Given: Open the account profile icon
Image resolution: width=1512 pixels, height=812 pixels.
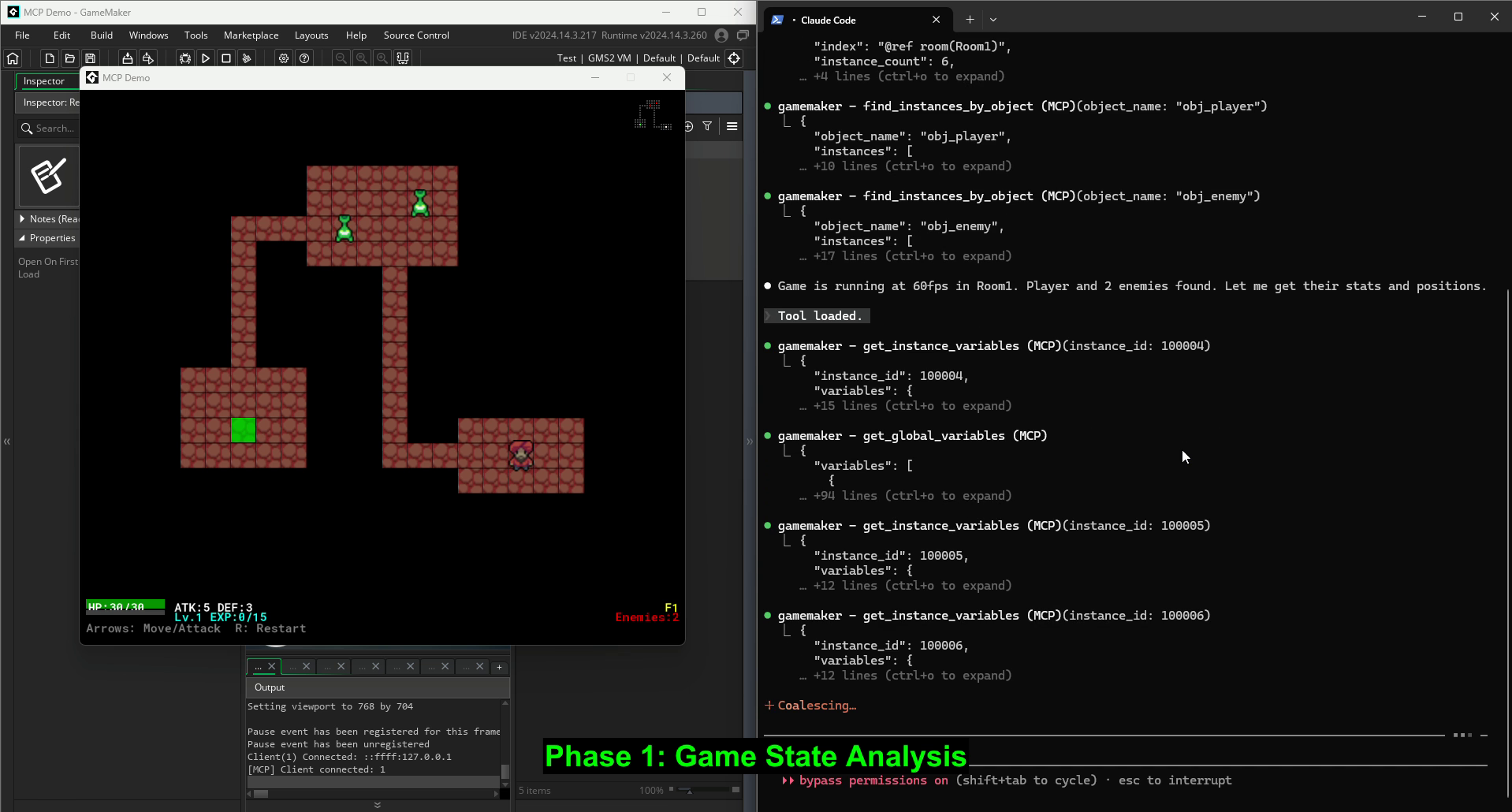Looking at the screenshot, I should pos(721,35).
